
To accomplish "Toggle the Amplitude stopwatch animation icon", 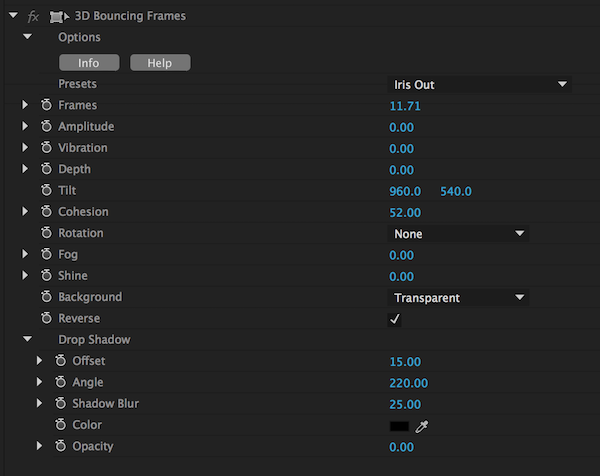I will pos(46,127).
